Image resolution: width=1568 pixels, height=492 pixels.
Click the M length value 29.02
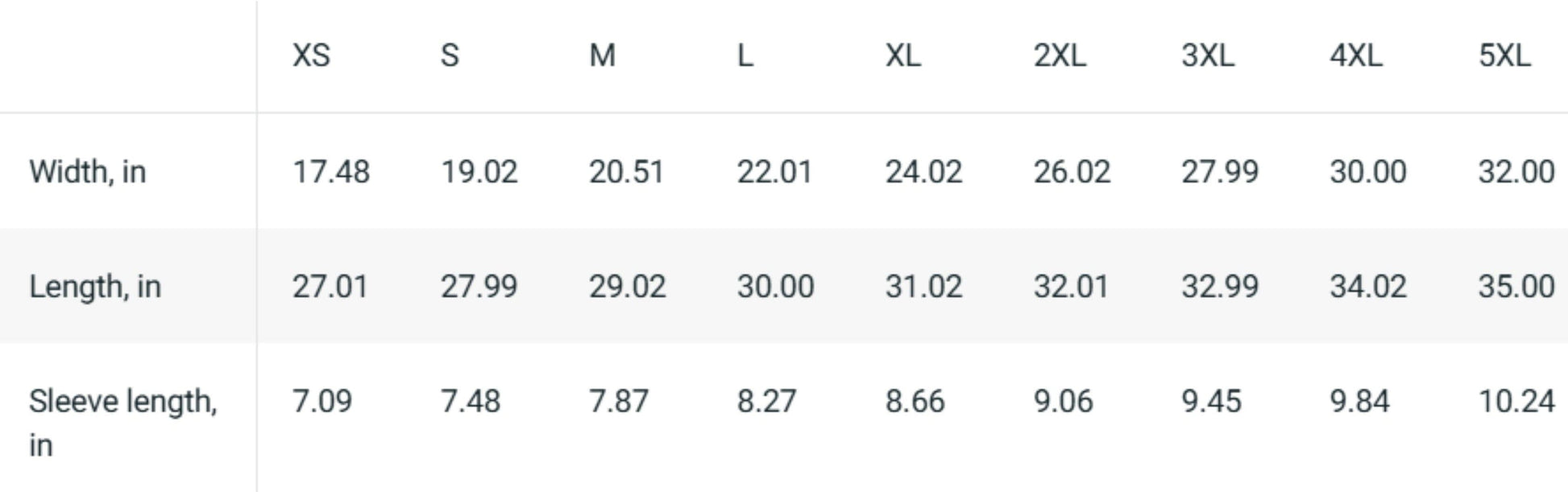(627, 287)
